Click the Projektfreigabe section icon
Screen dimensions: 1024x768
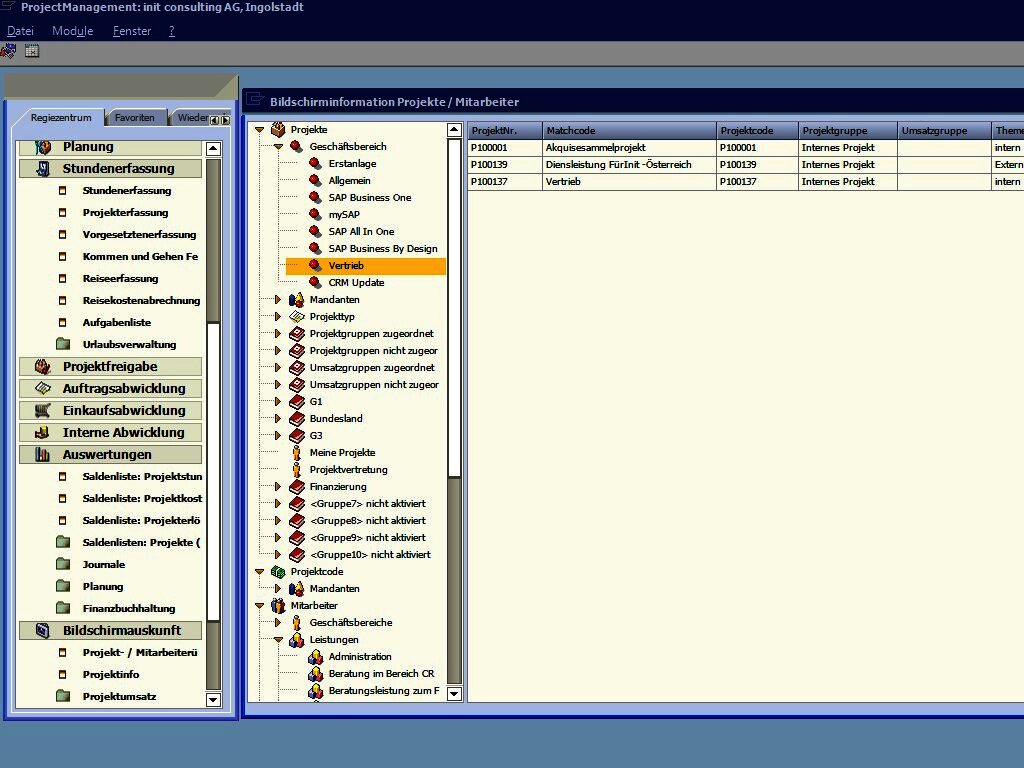pos(43,367)
